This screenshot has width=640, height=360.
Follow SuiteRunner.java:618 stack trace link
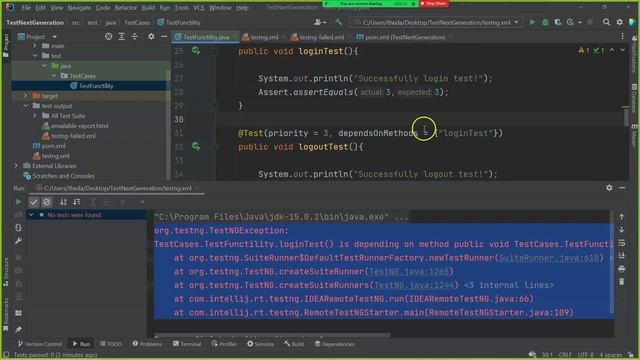549,258
